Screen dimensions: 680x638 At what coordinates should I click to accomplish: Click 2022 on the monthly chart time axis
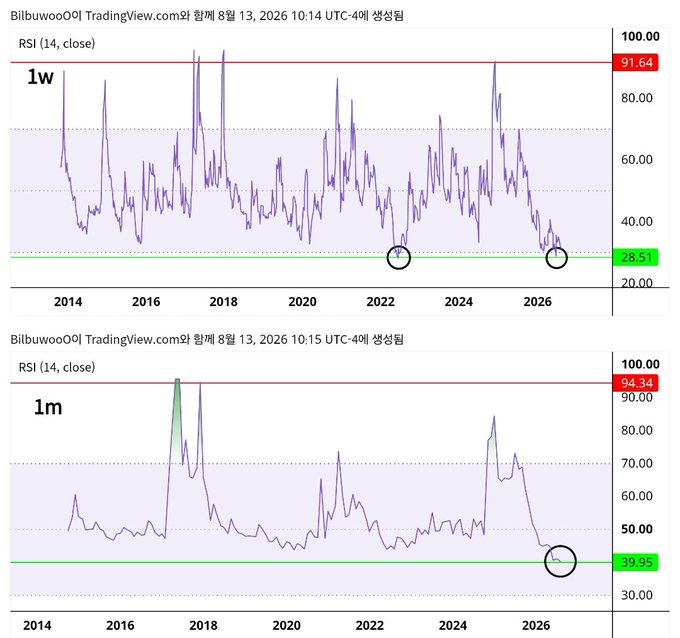coord(369,626)
